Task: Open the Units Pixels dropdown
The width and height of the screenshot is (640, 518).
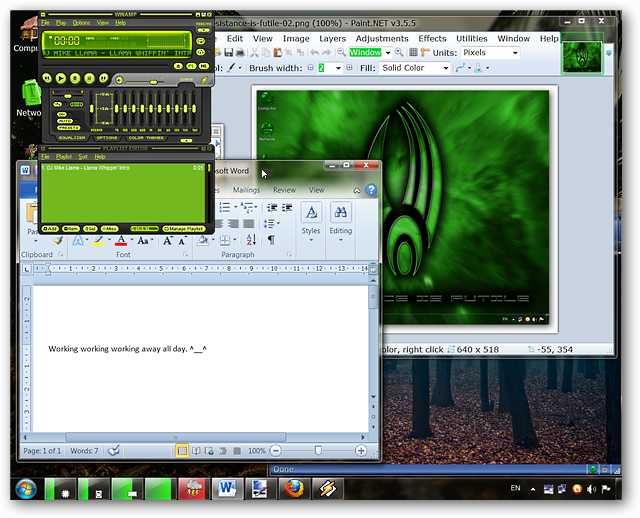Action: click(x=515, y=53)
